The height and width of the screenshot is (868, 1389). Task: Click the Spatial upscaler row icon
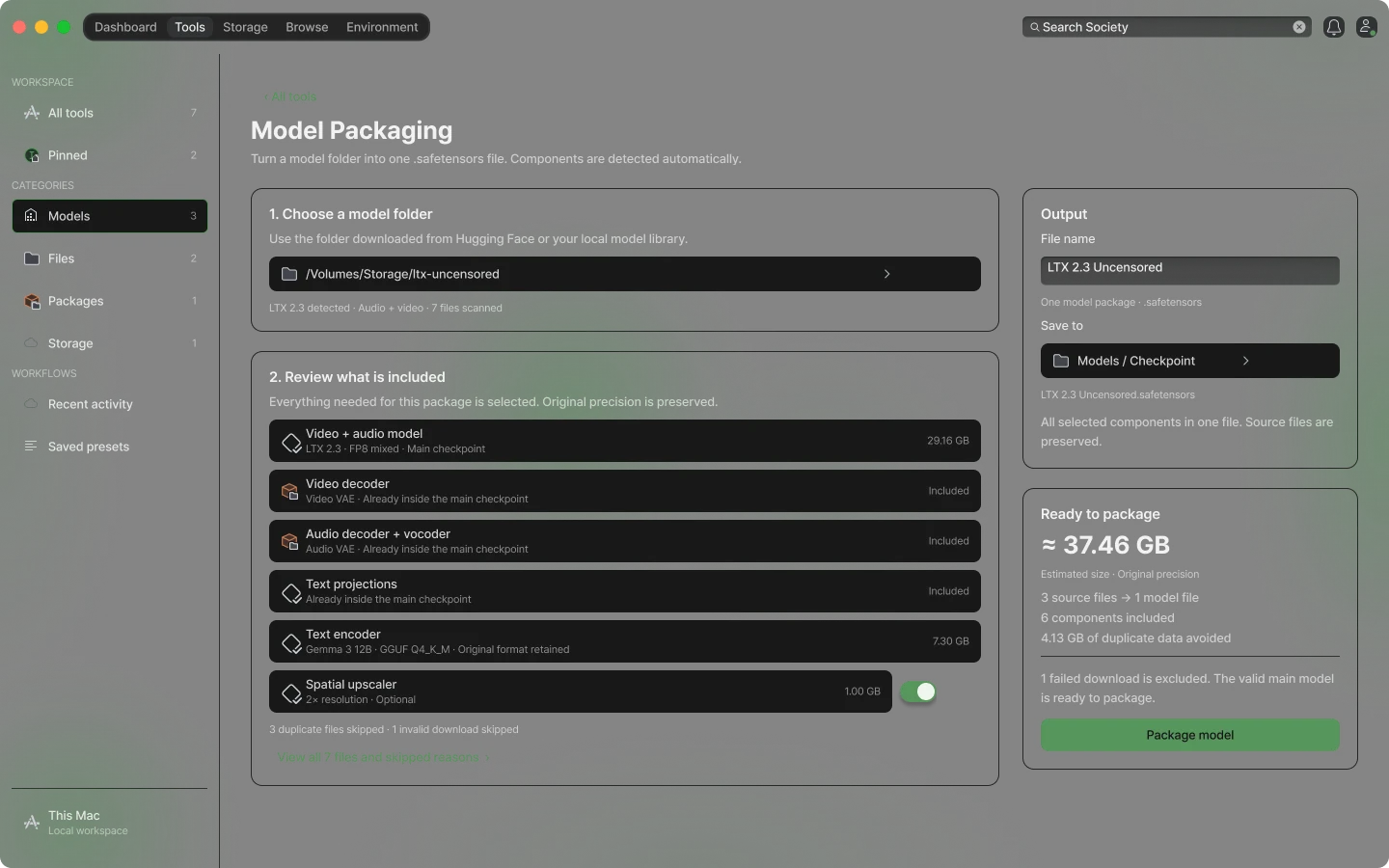(290, 692)
